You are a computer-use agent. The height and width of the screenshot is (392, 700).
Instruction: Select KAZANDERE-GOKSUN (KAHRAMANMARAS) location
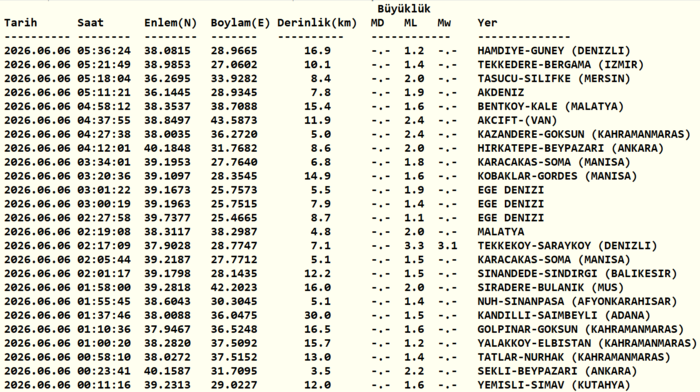point(583,134)
